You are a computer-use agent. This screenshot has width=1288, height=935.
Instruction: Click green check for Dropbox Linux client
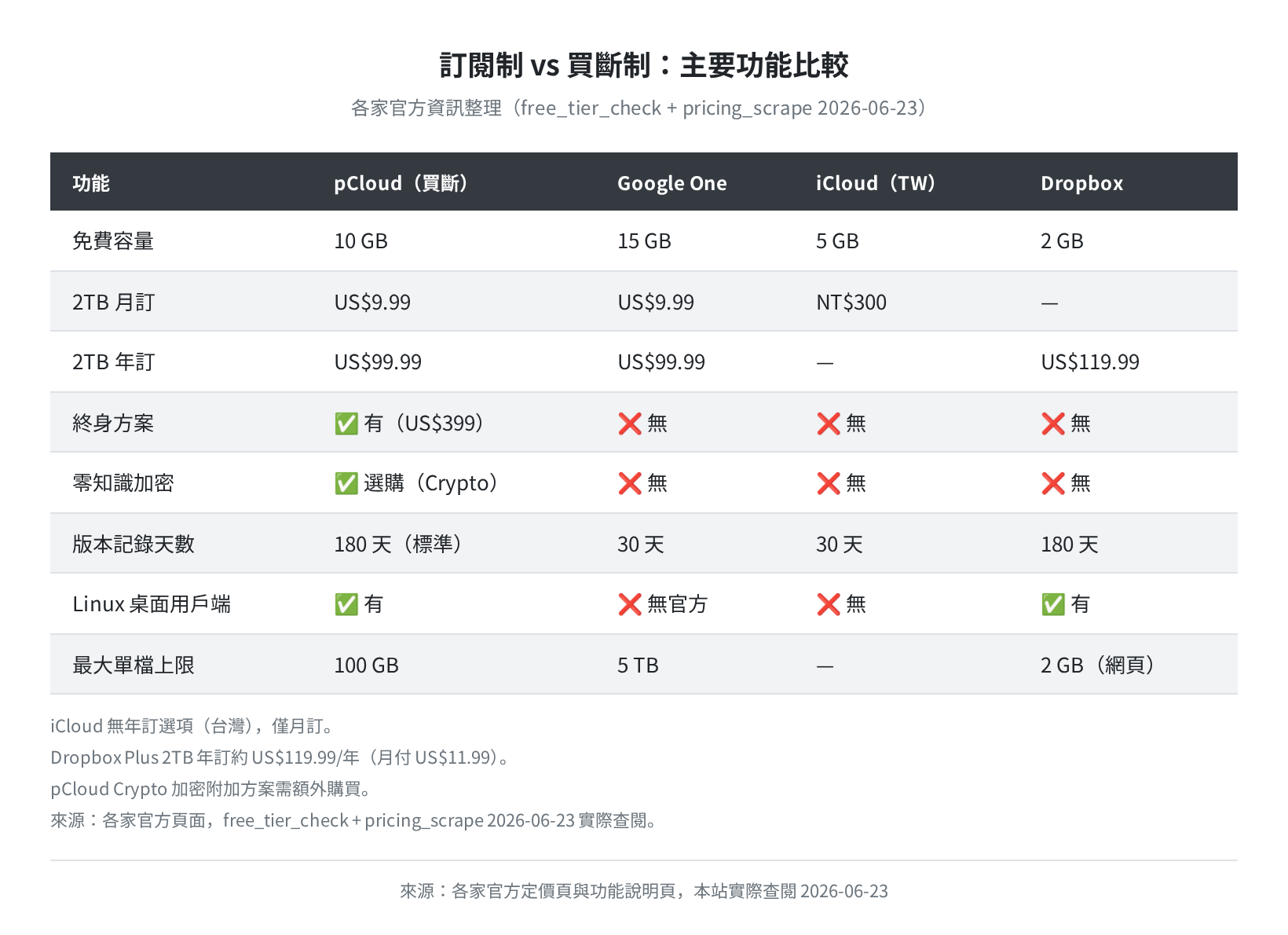[x=1053, y=604]
